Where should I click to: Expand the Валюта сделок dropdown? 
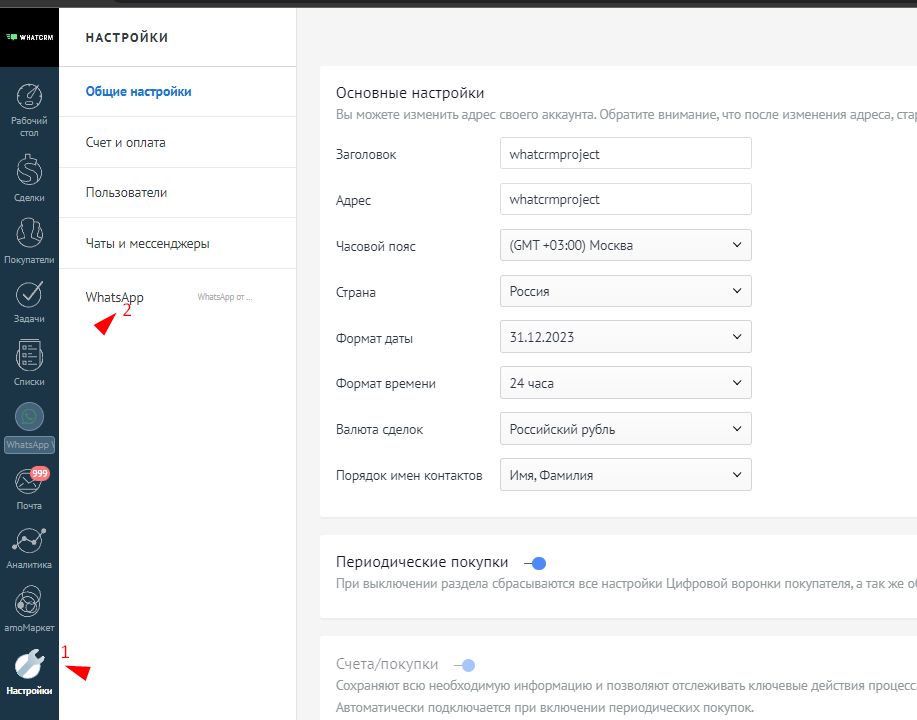pyautogui.click(x=625, y=429)
